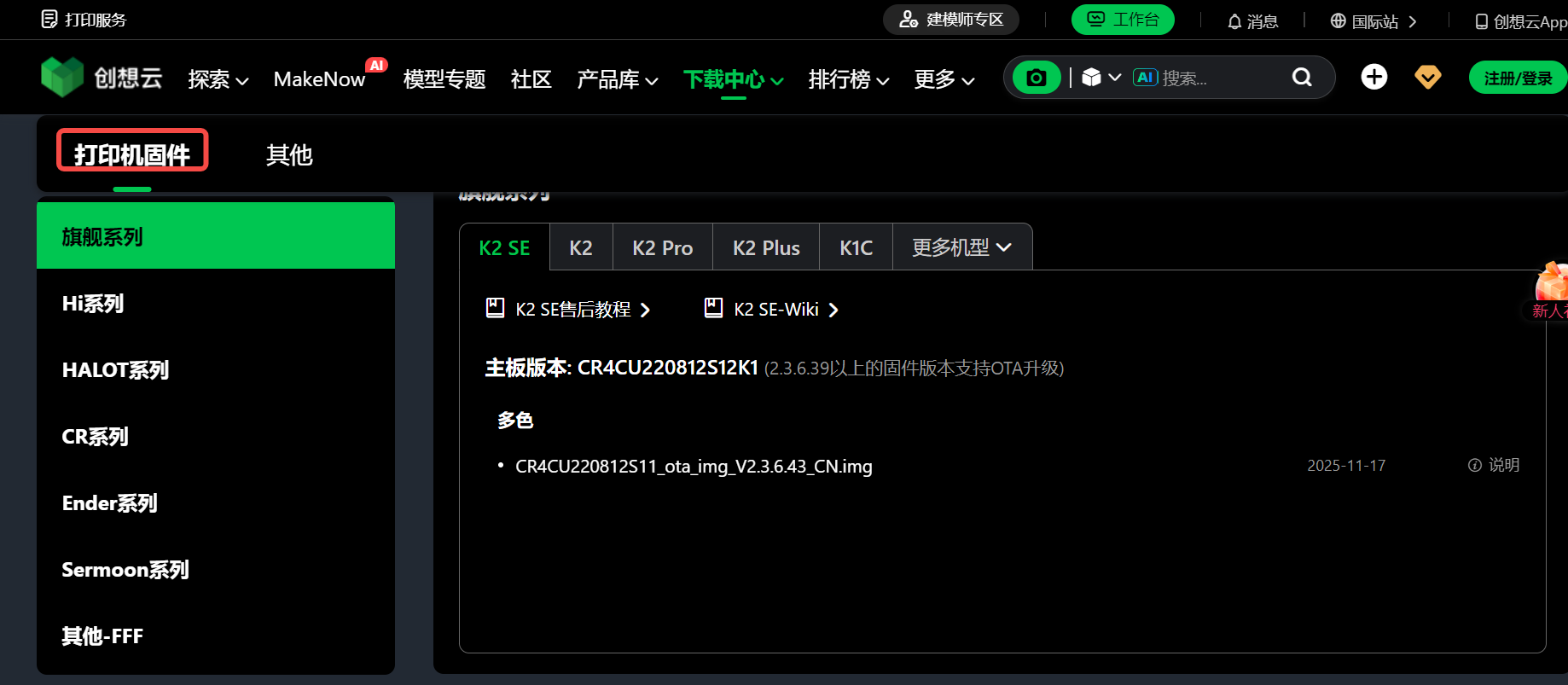The width and height of the screenshot is (1568, 685).
Task: Download CR4CU220812S11 firmware img file
Action: click(694, 467)
